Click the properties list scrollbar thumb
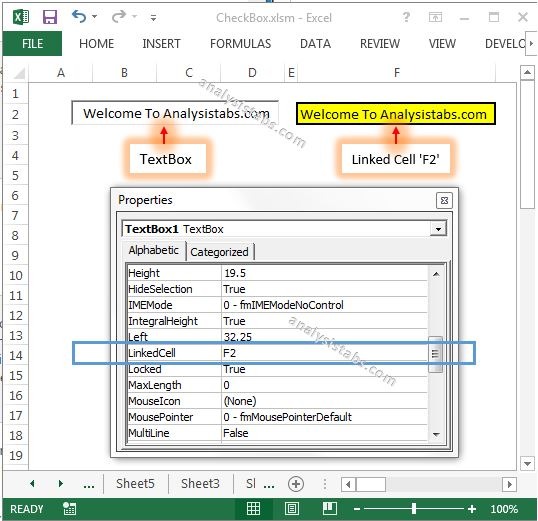 (x=435, y=354)
